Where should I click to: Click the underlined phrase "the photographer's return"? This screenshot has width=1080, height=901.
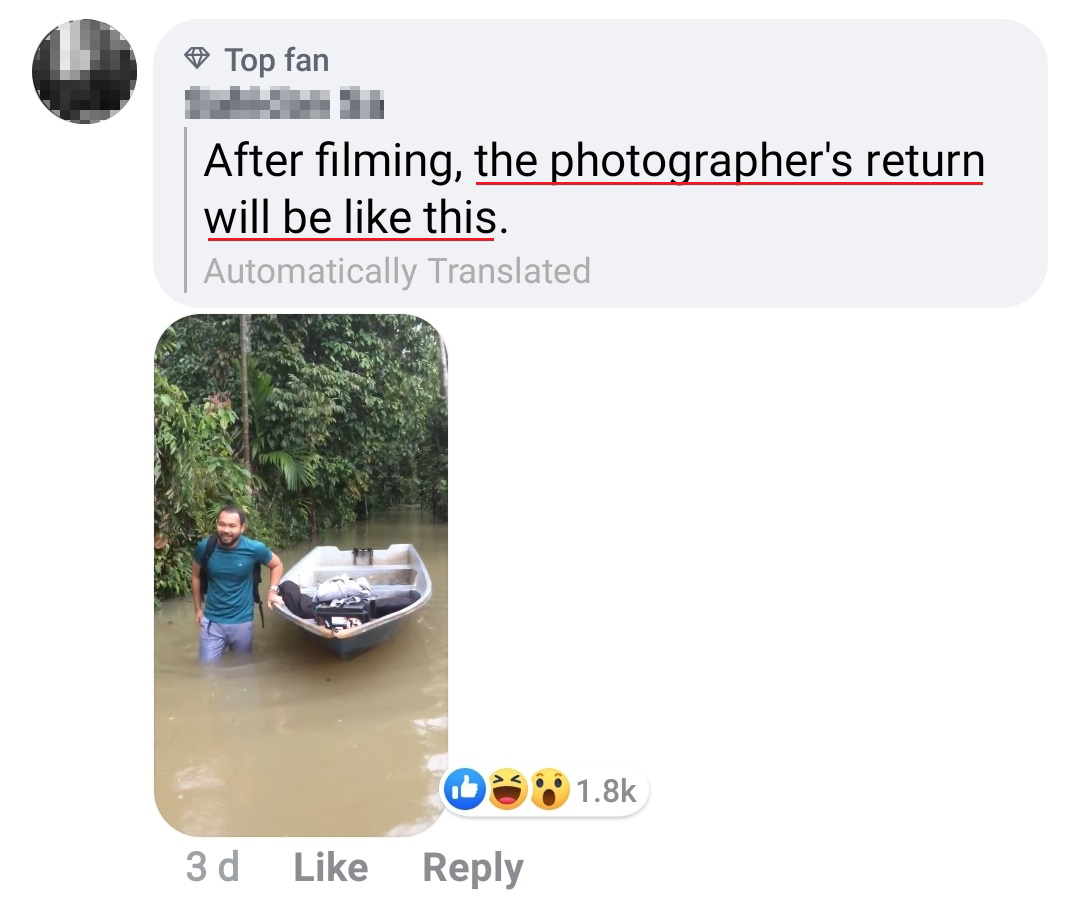[x=729, y=162]
